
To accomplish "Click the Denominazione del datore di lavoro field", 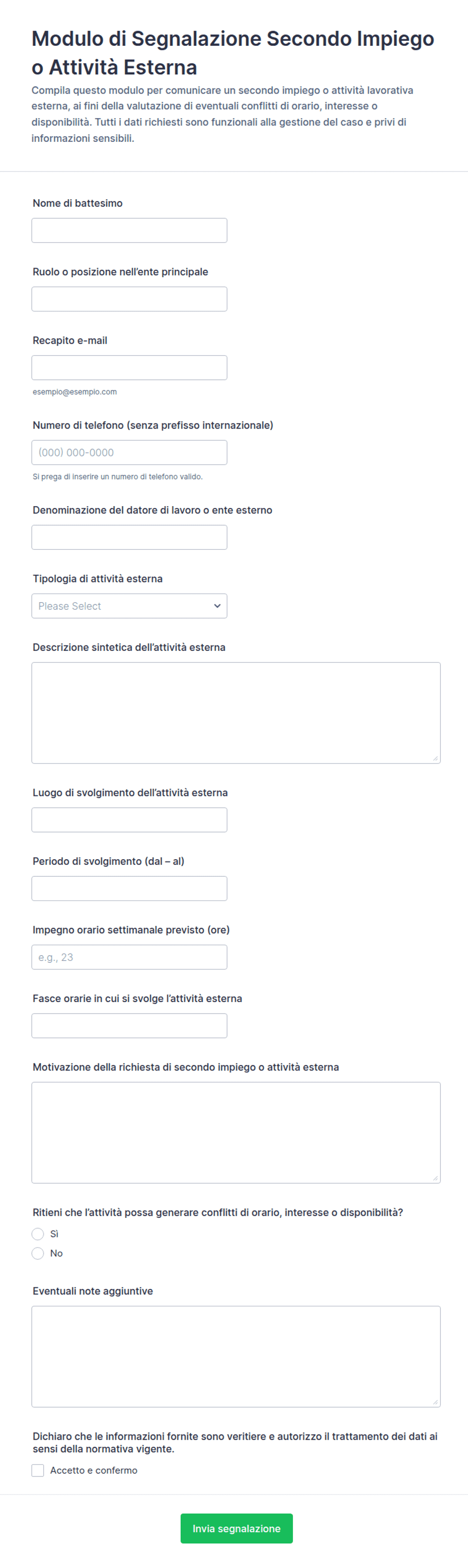I will [x=129, y=537].
